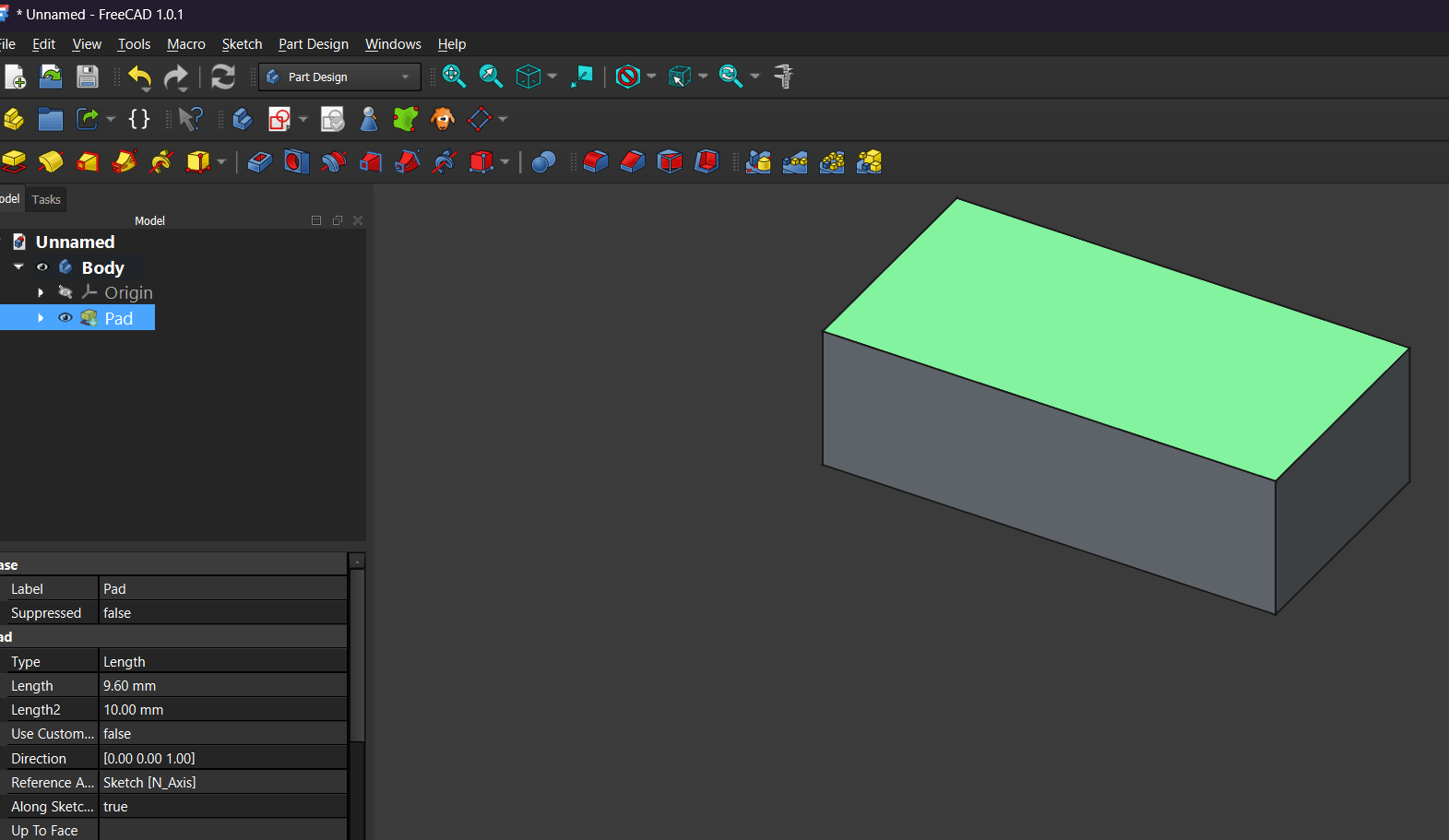Select the Additive Helix tool
1449x840 pixels.
[161, 162]
